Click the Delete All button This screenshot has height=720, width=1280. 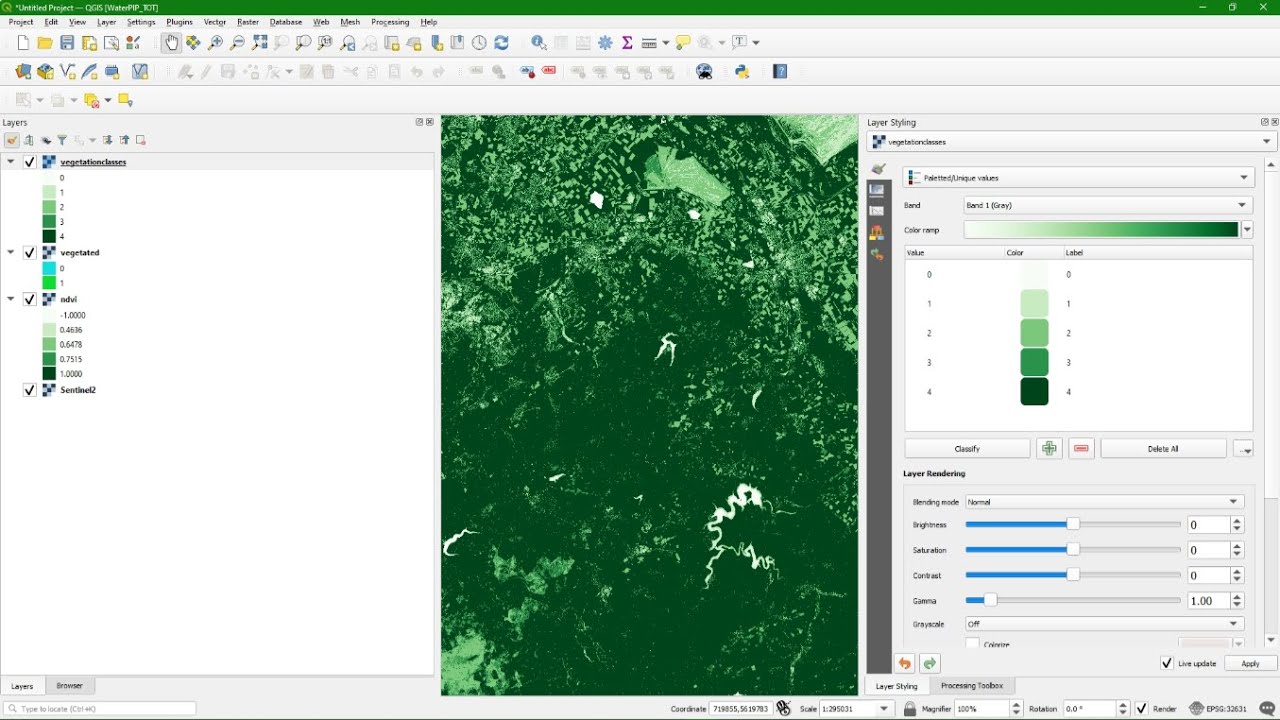click(1163, 449)
